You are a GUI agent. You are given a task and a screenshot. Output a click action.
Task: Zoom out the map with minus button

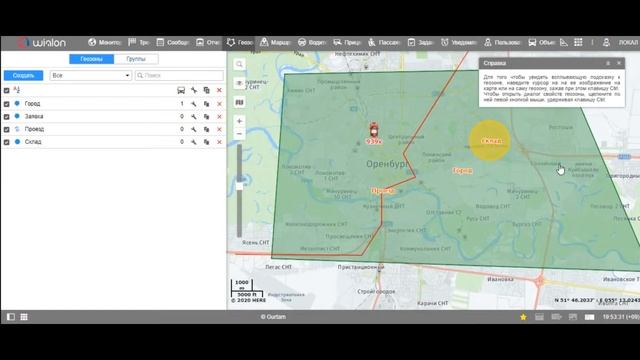point(240,133)
